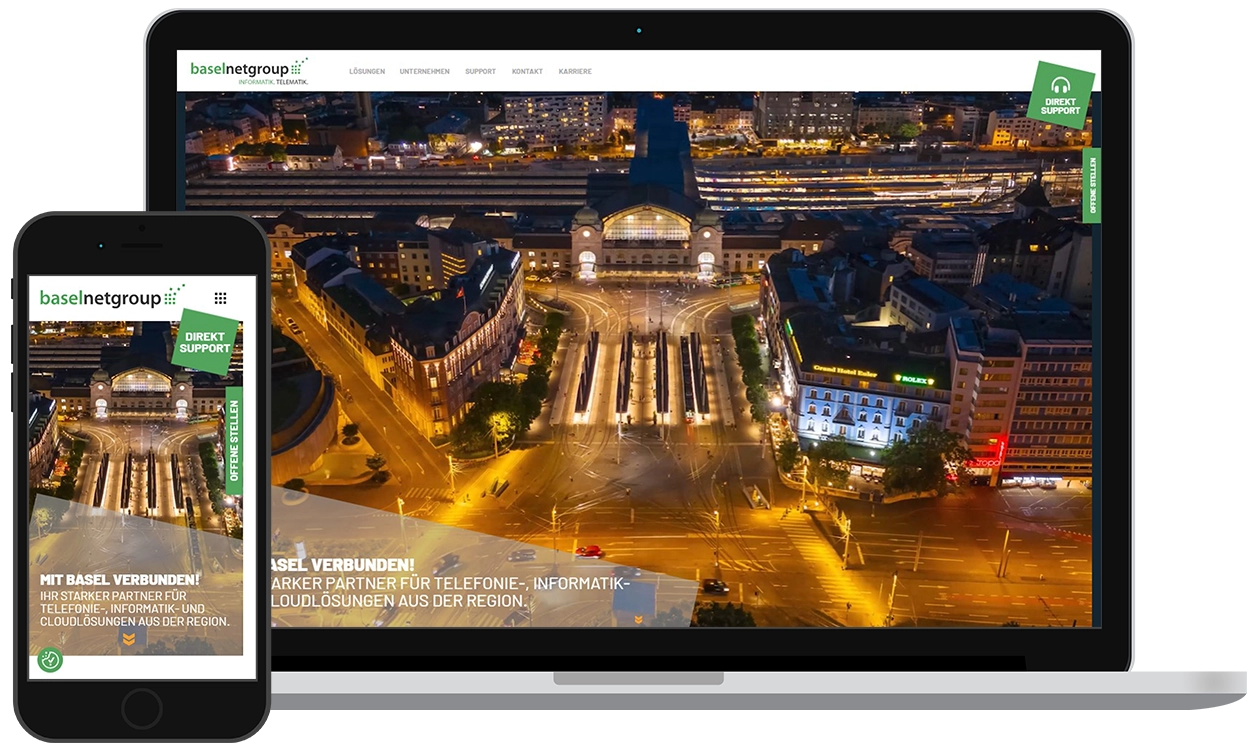1255x751 pixels.
Task: Open the Lösungen menu item
Action: [x=367, y=72]
